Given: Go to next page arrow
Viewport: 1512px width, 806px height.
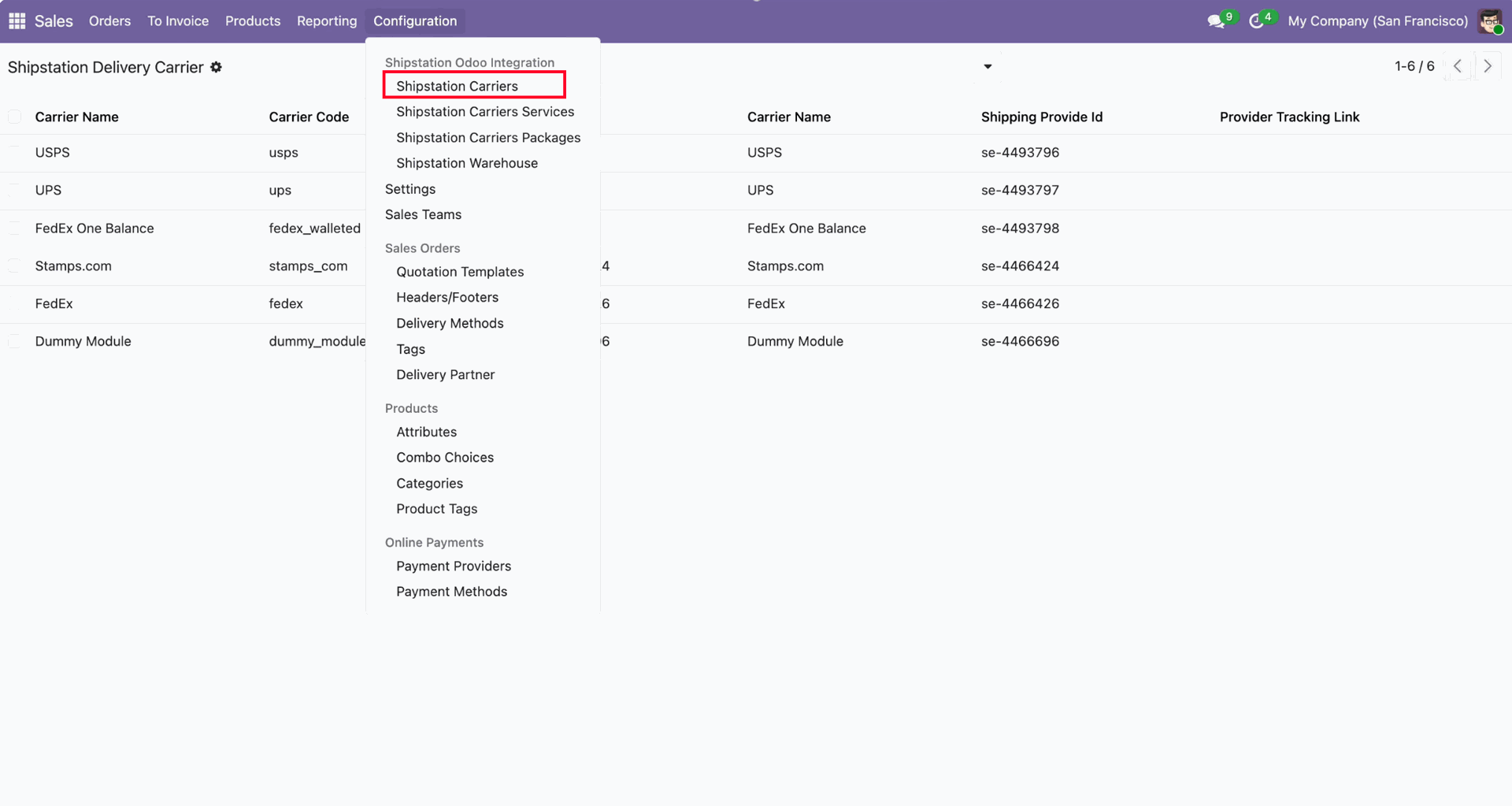Looking at the screenshot, I should (x=1488, y=66).
